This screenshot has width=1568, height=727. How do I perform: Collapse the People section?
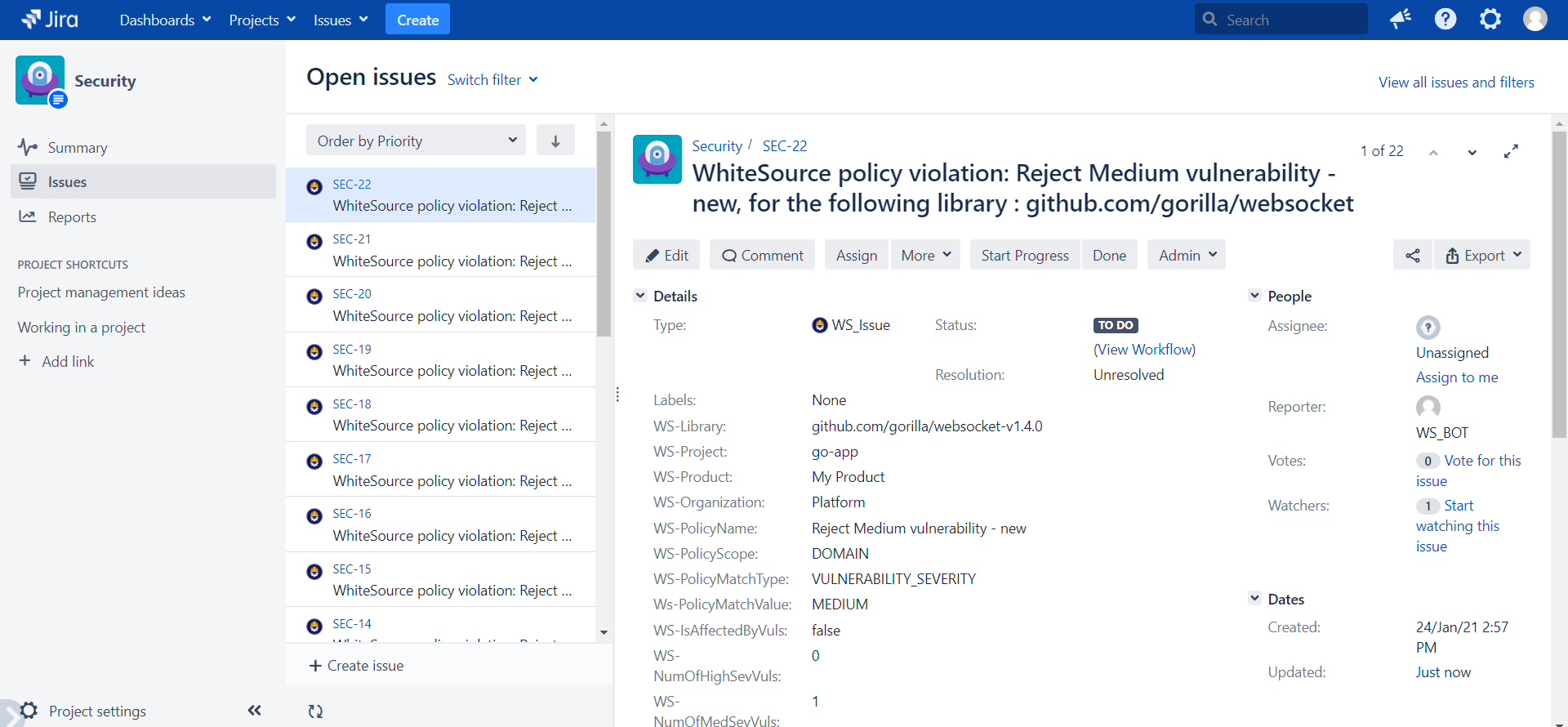1254,296
